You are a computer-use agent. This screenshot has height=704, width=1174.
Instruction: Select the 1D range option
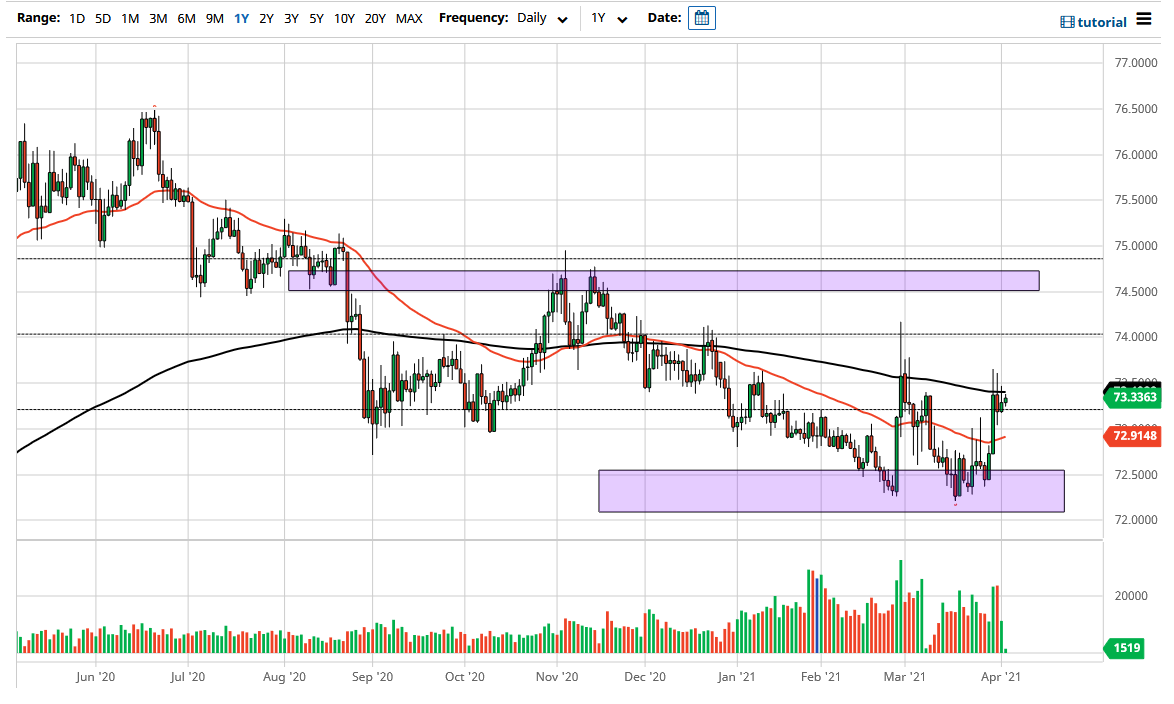click(77, 18)
